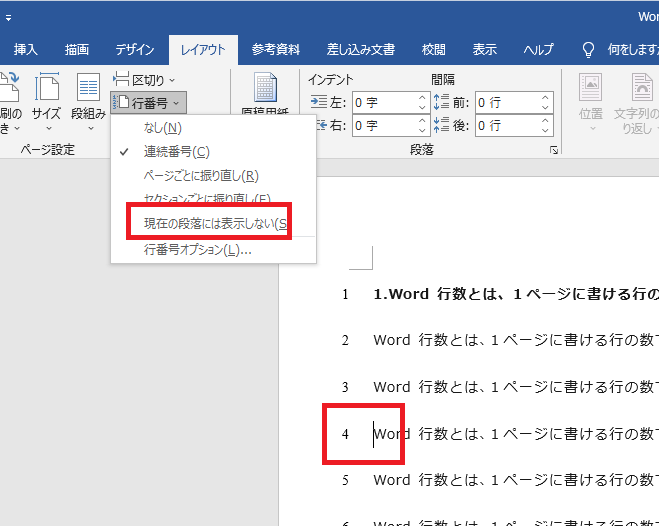Click the left indent (左) input field
Viewport: 659px width, 526px height.
384,103
